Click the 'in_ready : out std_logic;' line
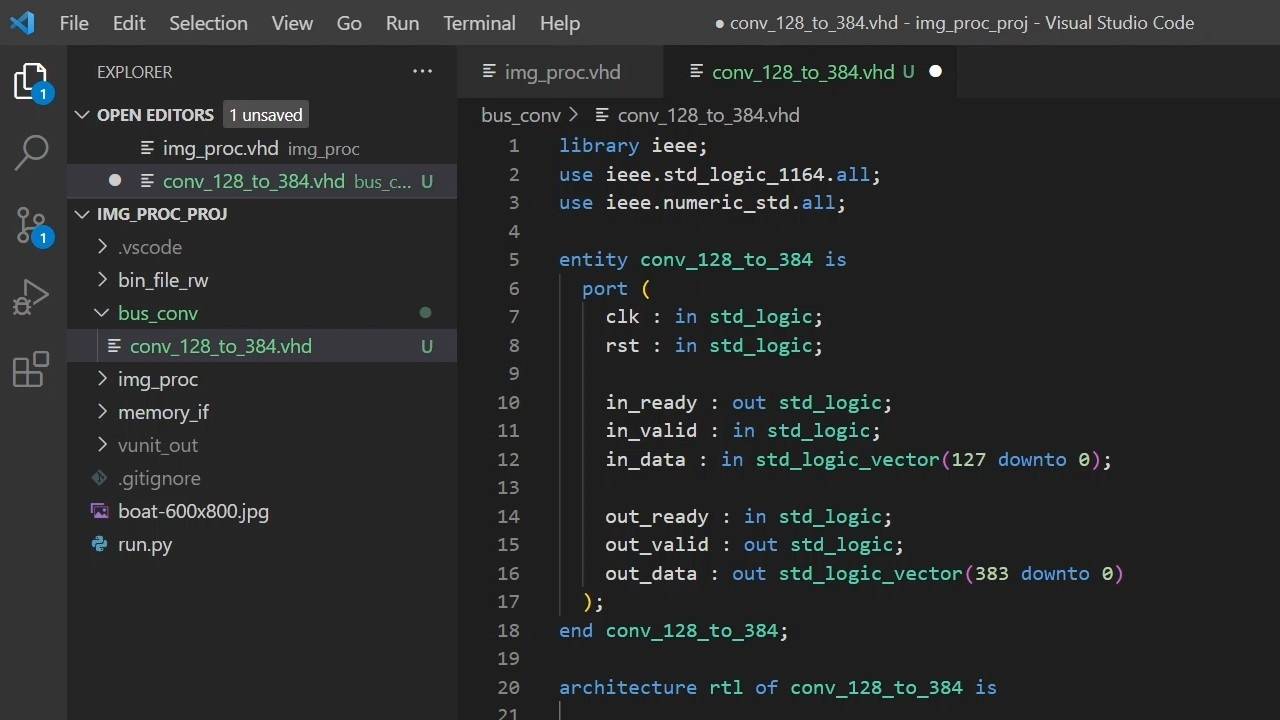Viewport: 1280px width, 720px height. pos(749,403)
